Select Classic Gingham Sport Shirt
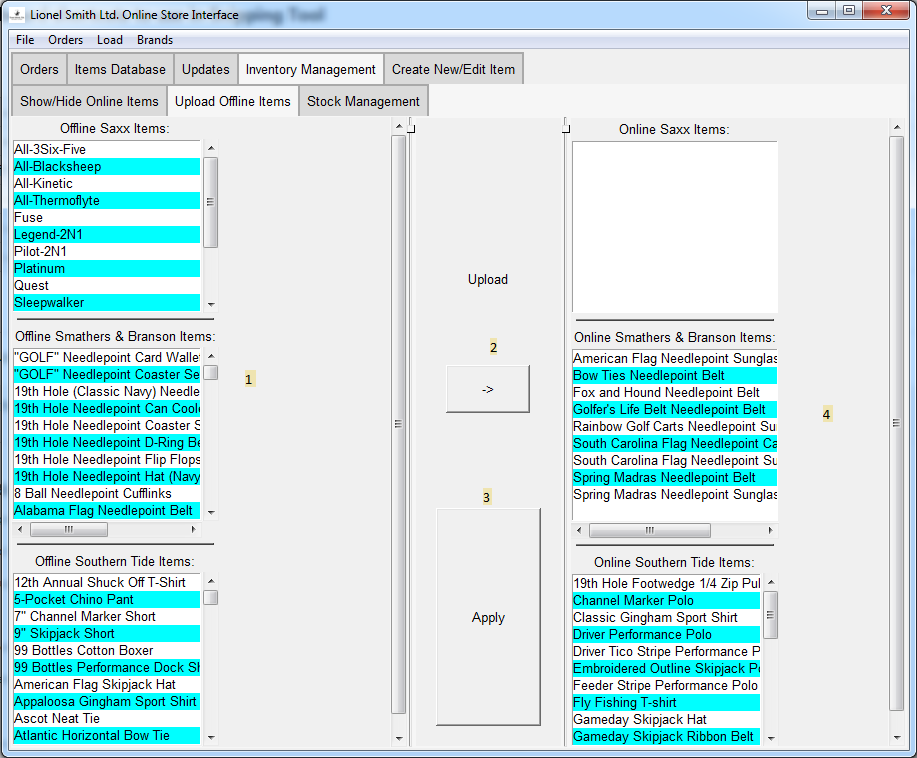This screenshot has height=758, width=917. (666, 617)
